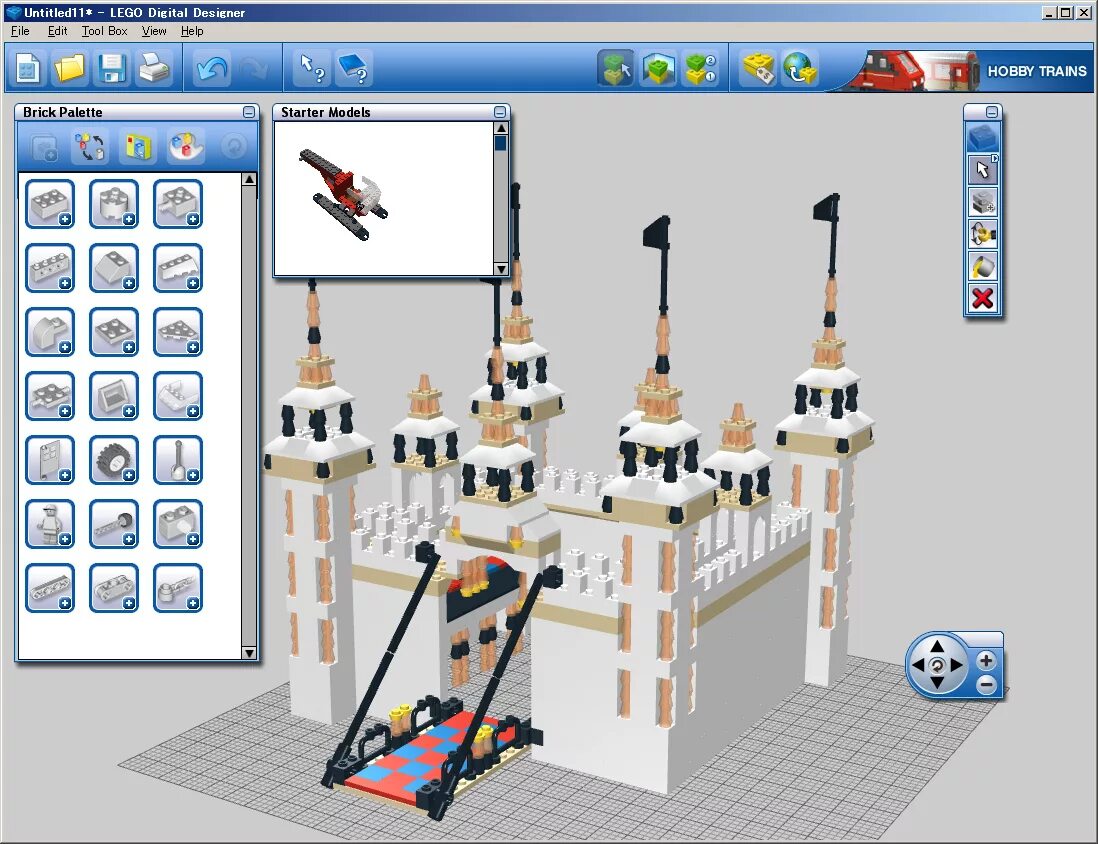The width and height of the screenshot is (1098, 844).
Task: Select the lever antenna piece group
Action: click(x=178, y=460)
